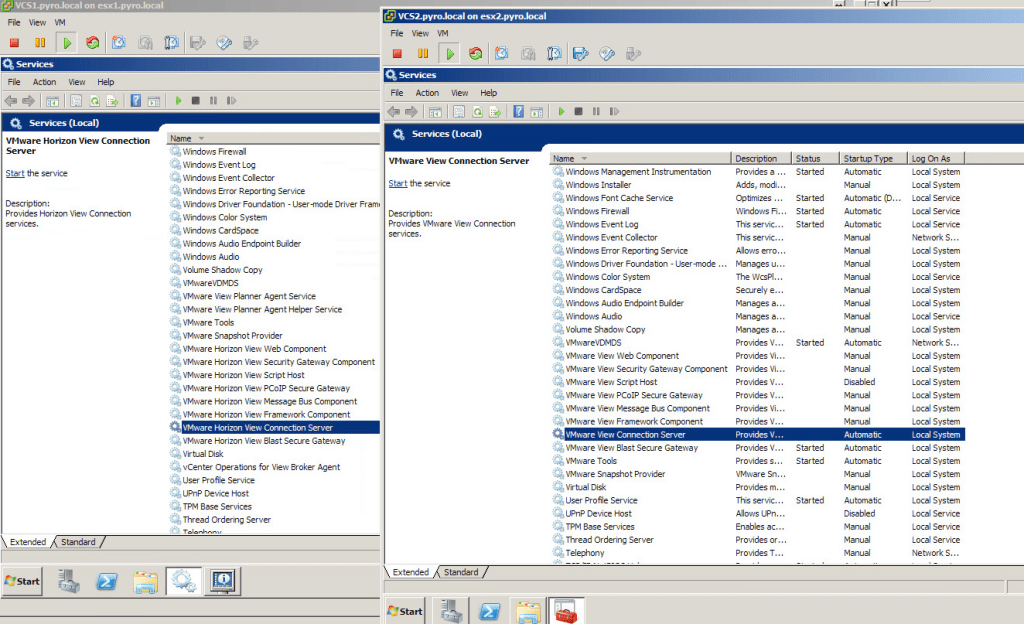Select VMware View Blast Secure Gateway service in VCS2
Viewport: 1024px width, 624px height.
[631, 448]
